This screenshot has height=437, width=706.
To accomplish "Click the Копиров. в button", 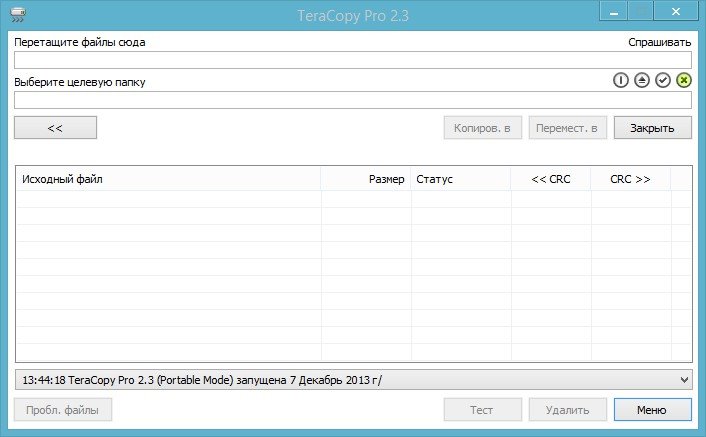I will (483, 128).
